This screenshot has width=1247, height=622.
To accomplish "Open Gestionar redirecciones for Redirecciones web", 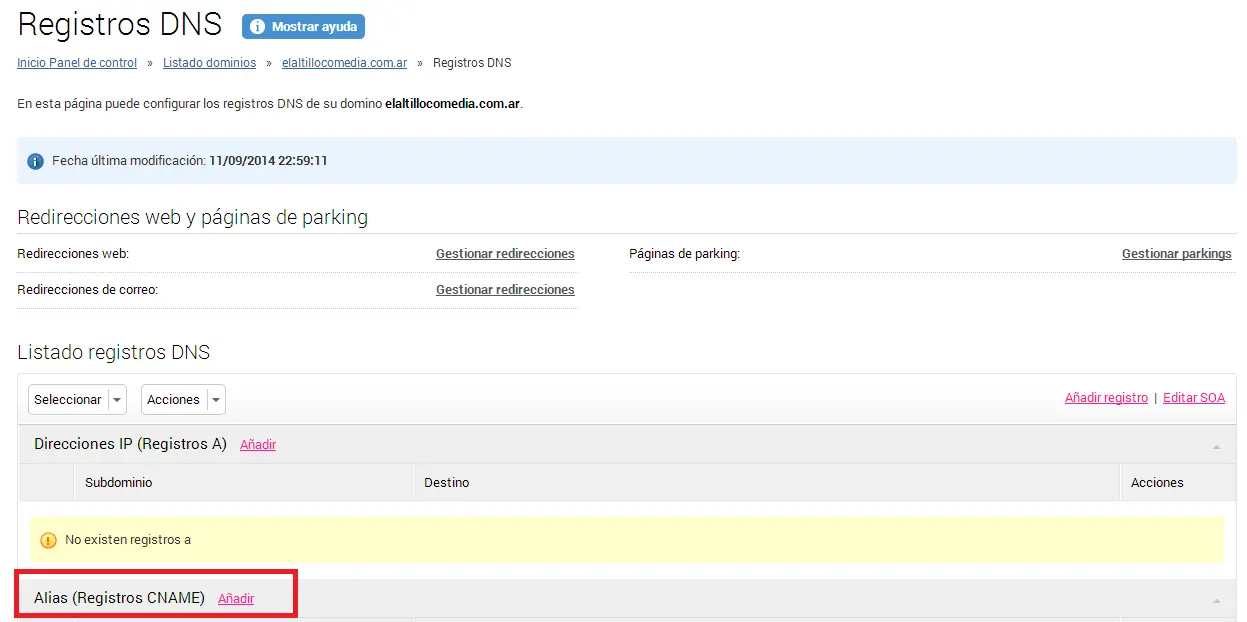I will point(505,254).
